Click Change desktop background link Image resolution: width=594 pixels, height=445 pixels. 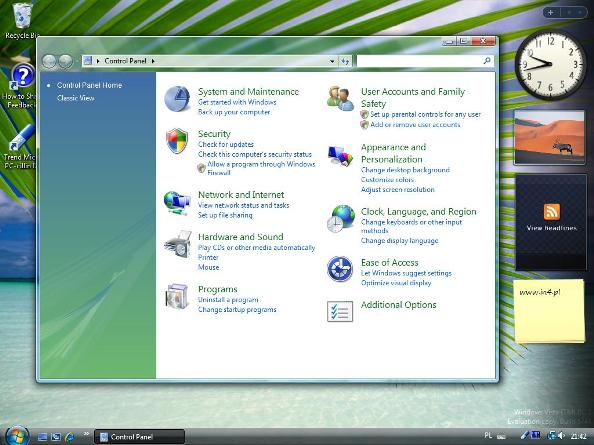pyautogui.click(x=405, y=170)
